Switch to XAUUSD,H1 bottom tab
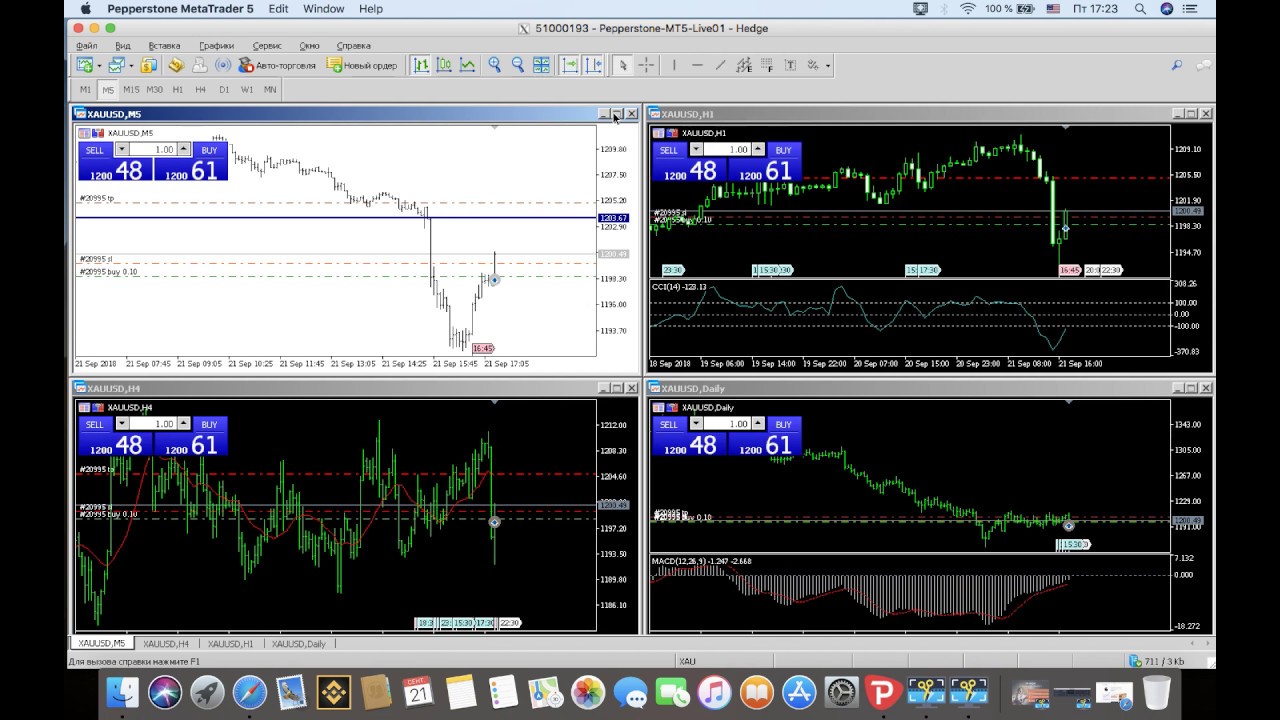The image size is (1280, 720). (x=230, y=644)
